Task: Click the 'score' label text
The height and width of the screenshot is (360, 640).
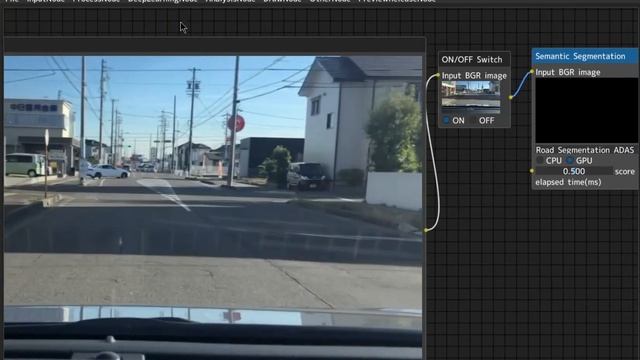Action: 624,172
